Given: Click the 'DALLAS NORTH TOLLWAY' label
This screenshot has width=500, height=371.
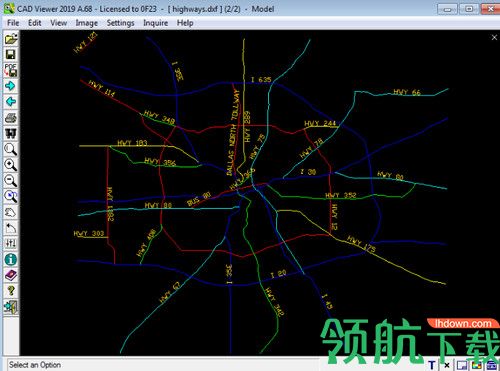Looking at the screenshot, I should (233, 132).
